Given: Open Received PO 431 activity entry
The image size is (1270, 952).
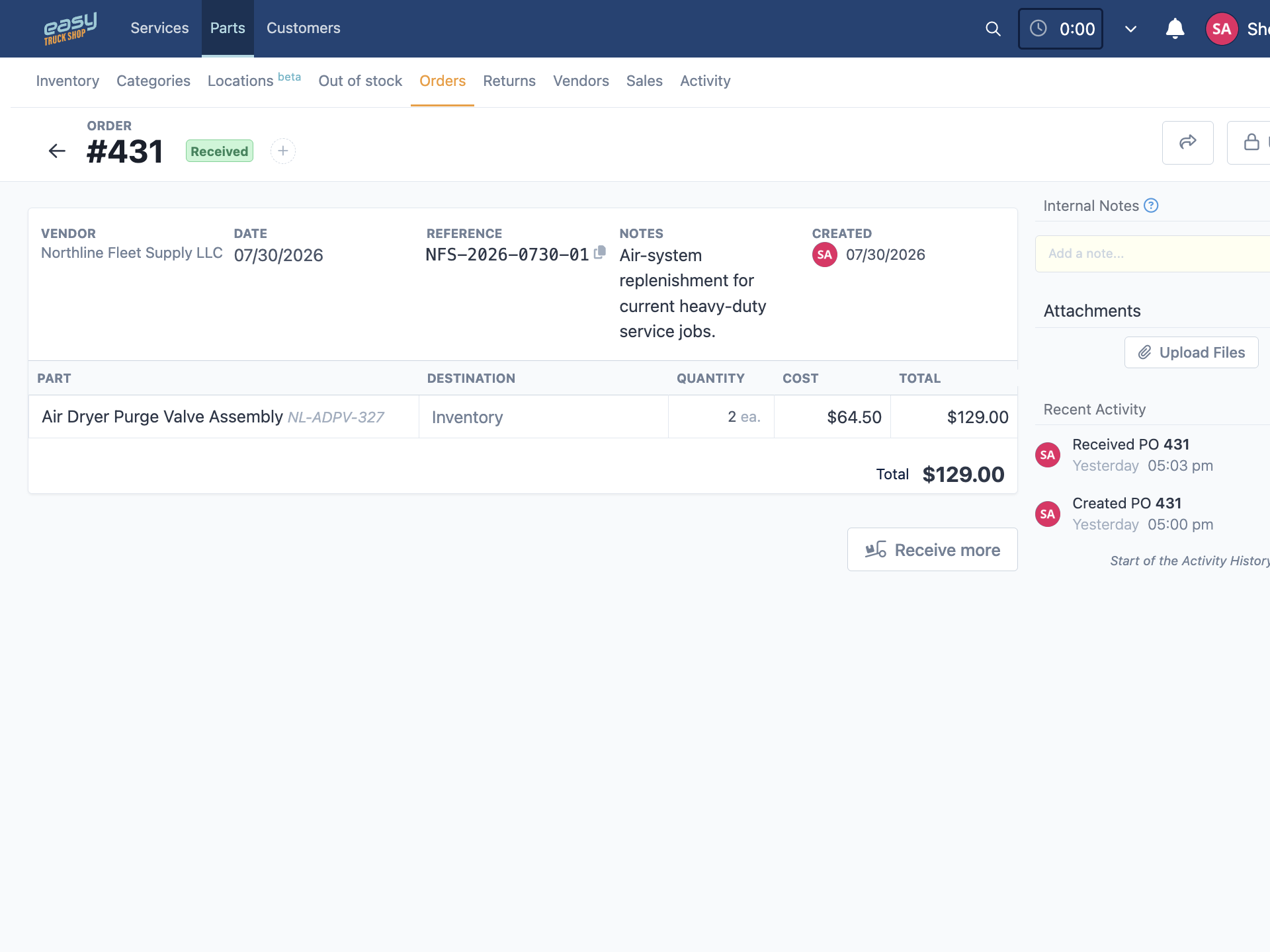Looking at the screenshot, I should (x=1131, y=444).
